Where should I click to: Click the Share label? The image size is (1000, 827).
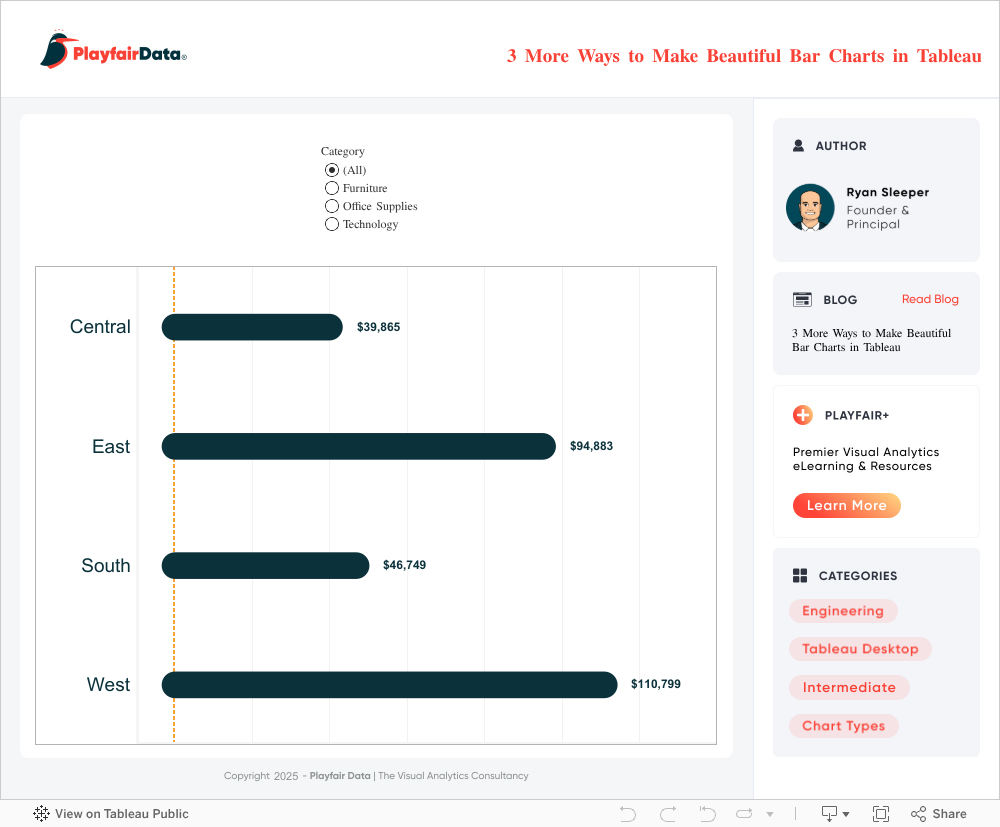(x=949, y=814)
